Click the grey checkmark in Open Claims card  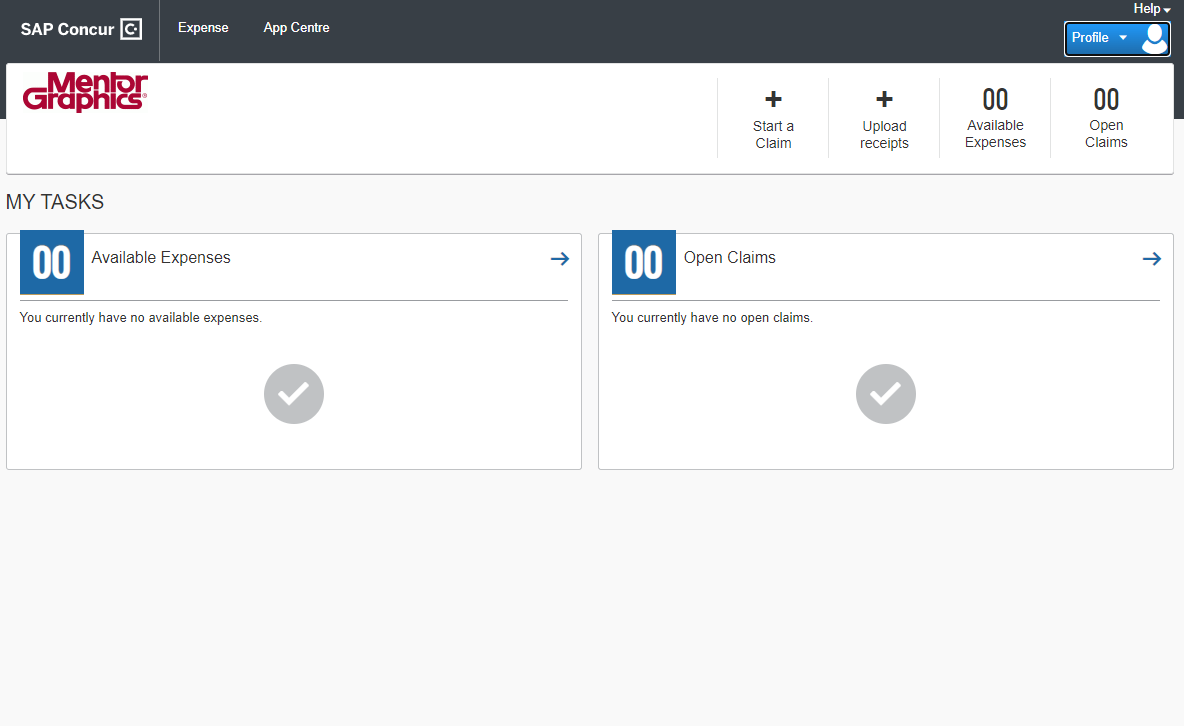886,394
